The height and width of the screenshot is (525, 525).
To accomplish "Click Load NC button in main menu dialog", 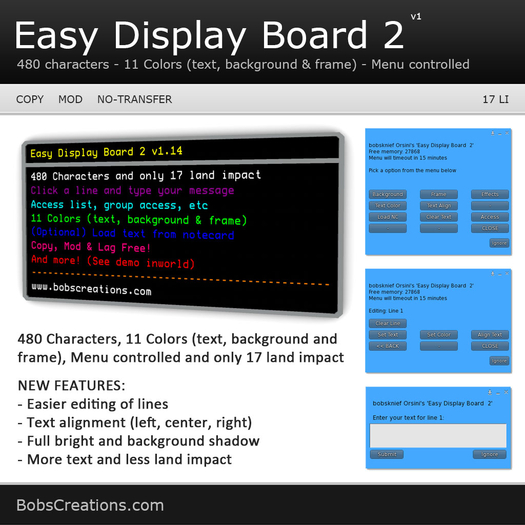I will pyautogui.click(x=388, y=217).
